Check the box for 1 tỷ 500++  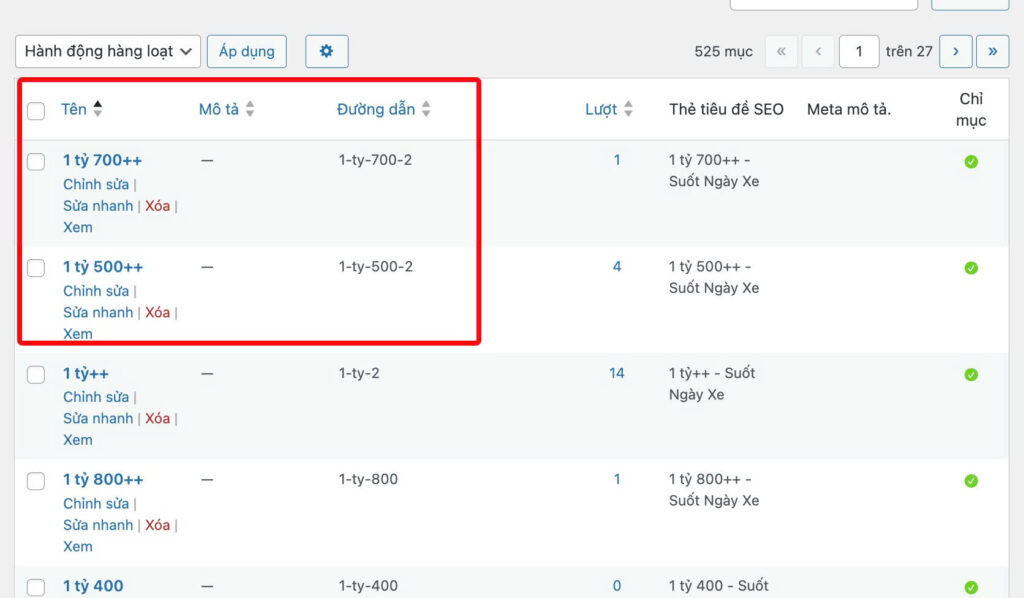tap(36, 268)
